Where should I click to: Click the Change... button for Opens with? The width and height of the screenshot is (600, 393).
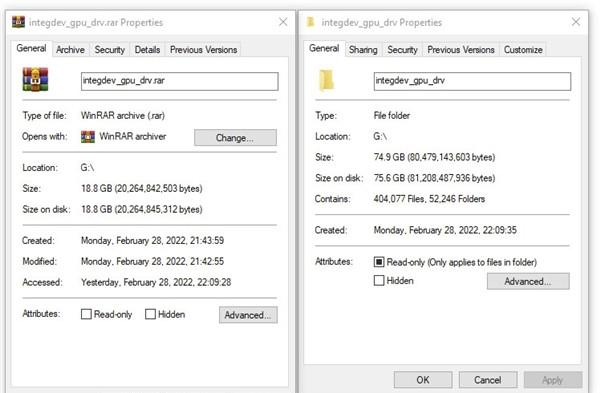point(235,138)
